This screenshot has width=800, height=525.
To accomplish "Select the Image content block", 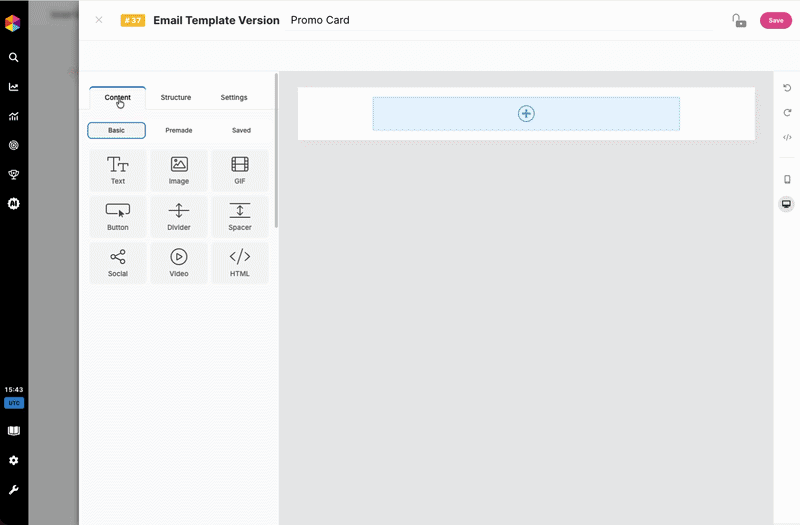I will point(179,170).
